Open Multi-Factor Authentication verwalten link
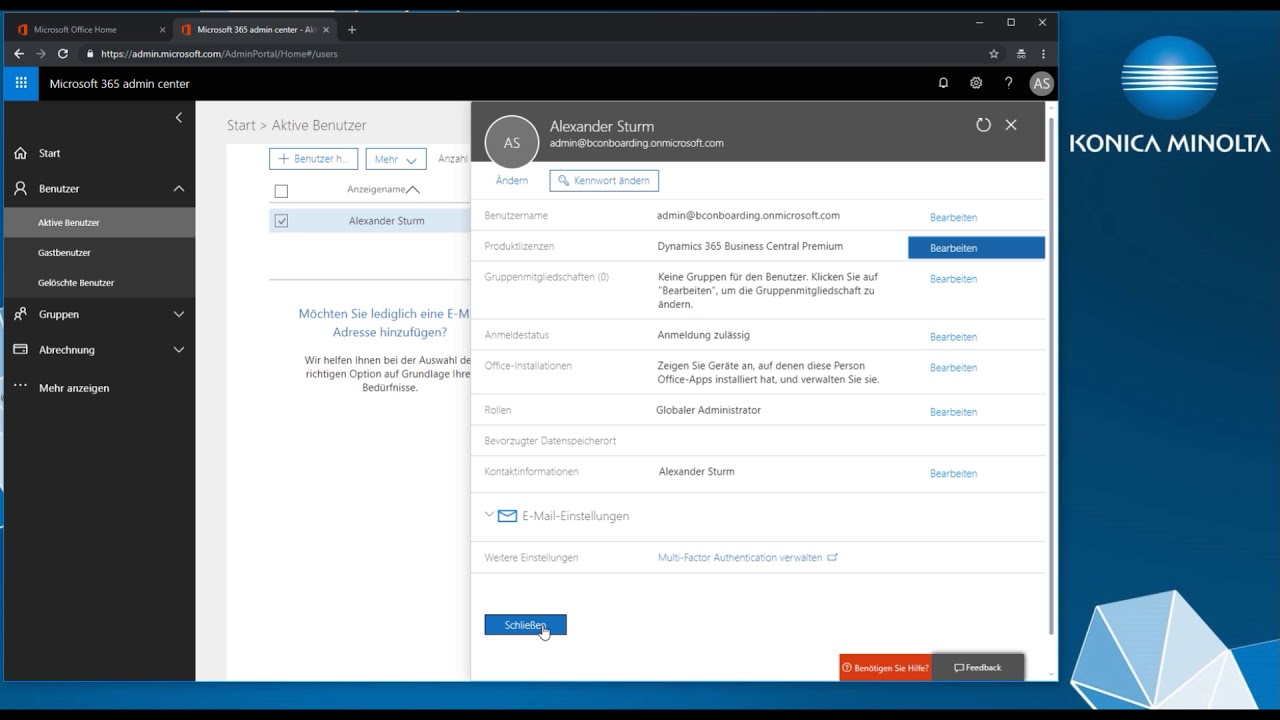The width and height of the screenshot is (1280, 720). tap(747, 558)
